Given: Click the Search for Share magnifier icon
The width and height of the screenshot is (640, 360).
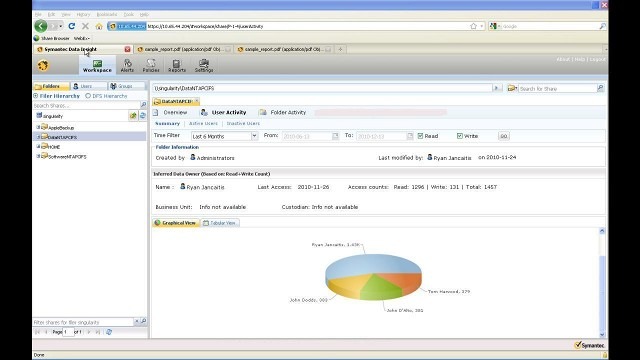Looking at the screenshot, I should (x=600, y=88).
